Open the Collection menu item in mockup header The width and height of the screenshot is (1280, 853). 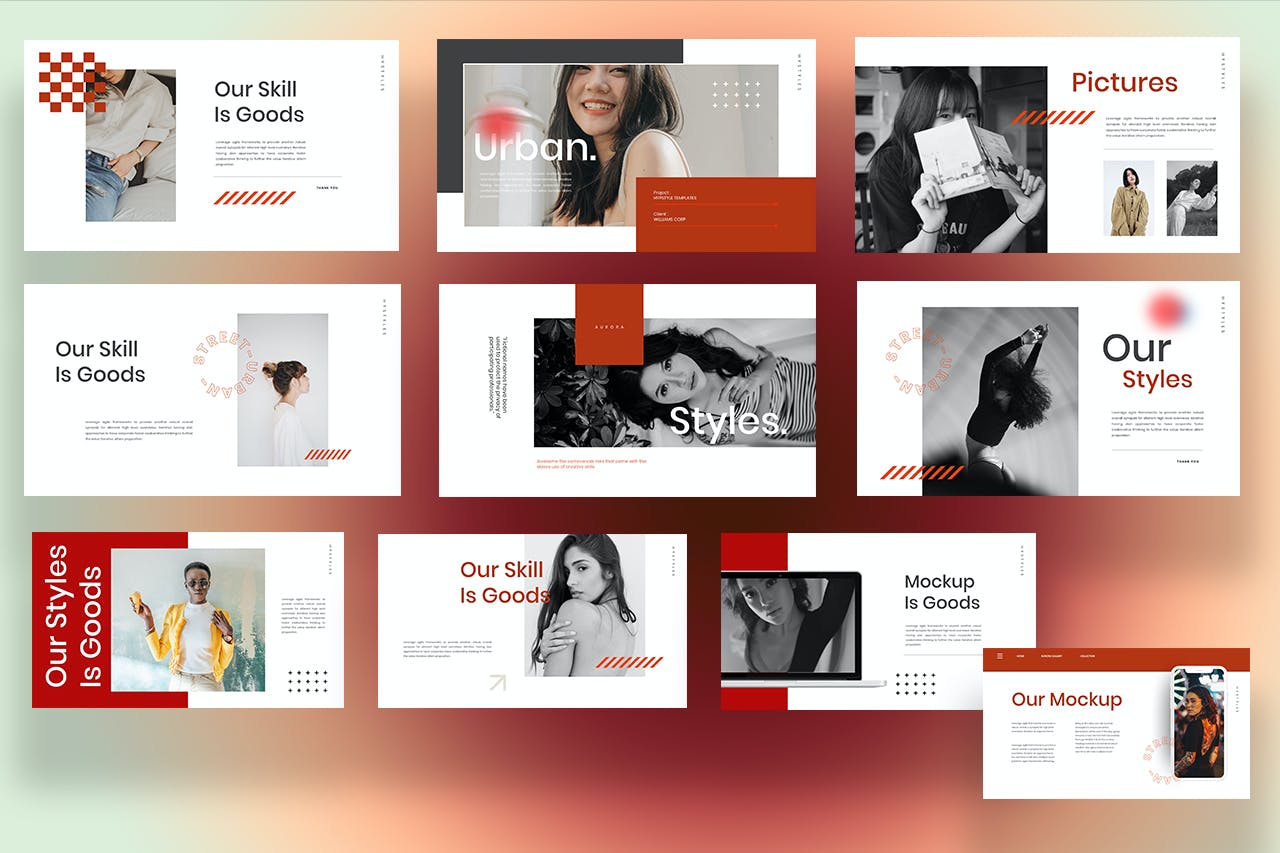point(1087,656)
